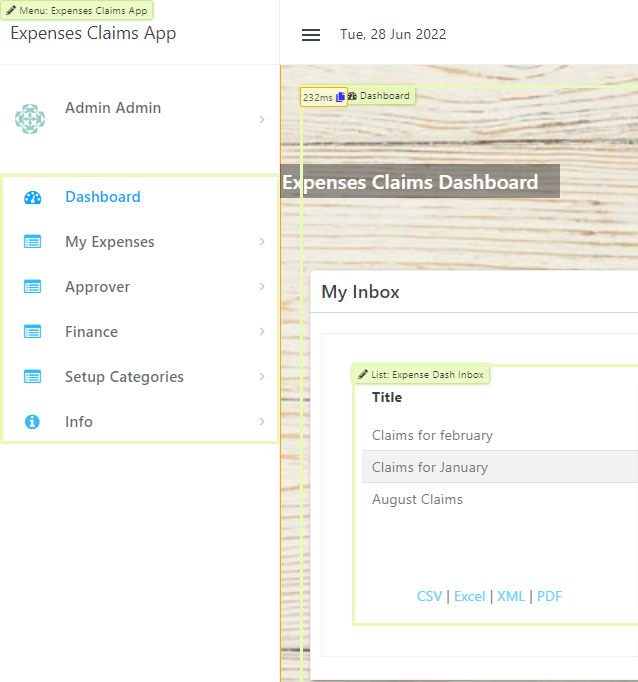638x682 pixels.
Task: Click the My Expenses list icon
Action: coord(32,242)
